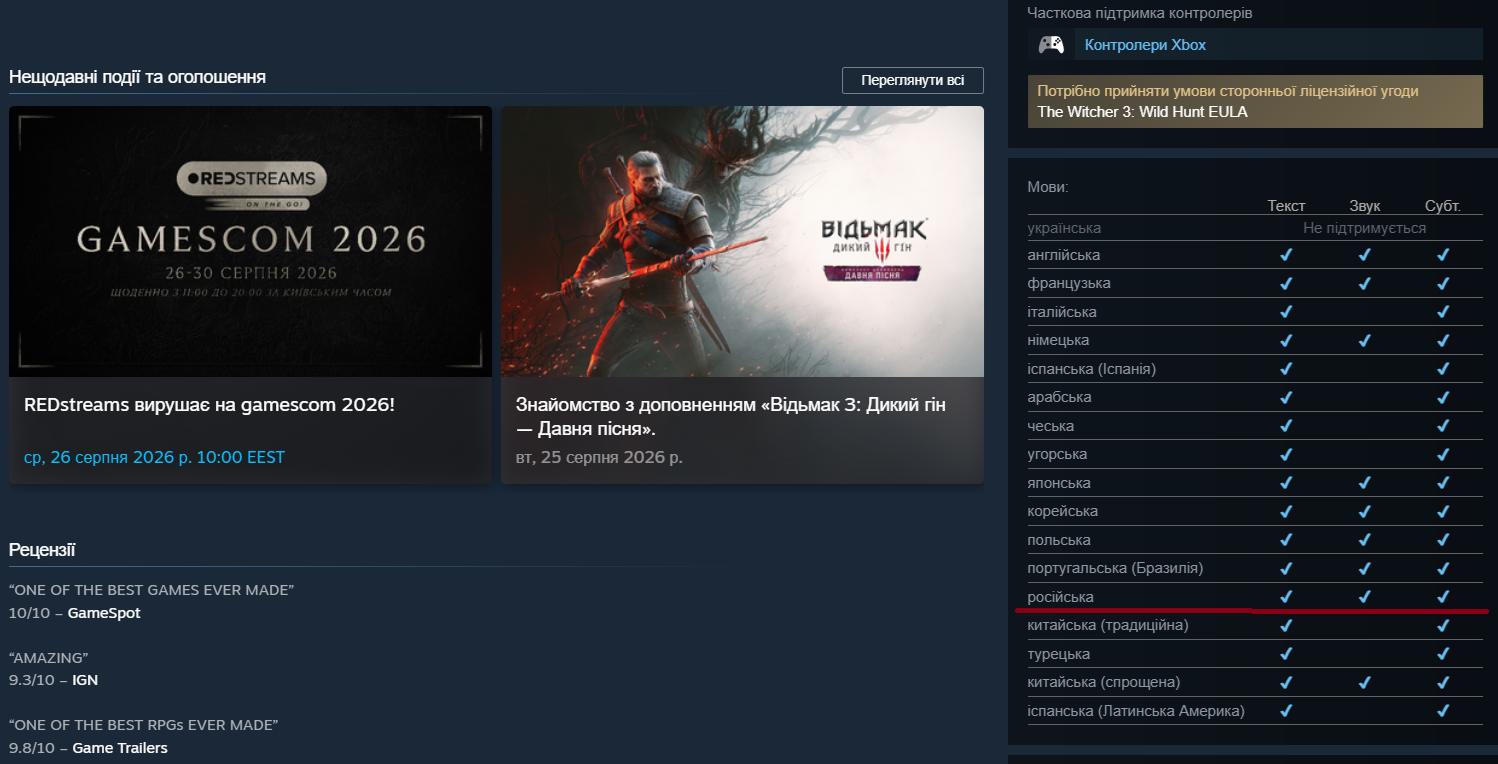Open the Відьмак "Давня пісня" event image
Screen dimensions: 1498x764
click(742, 241)
